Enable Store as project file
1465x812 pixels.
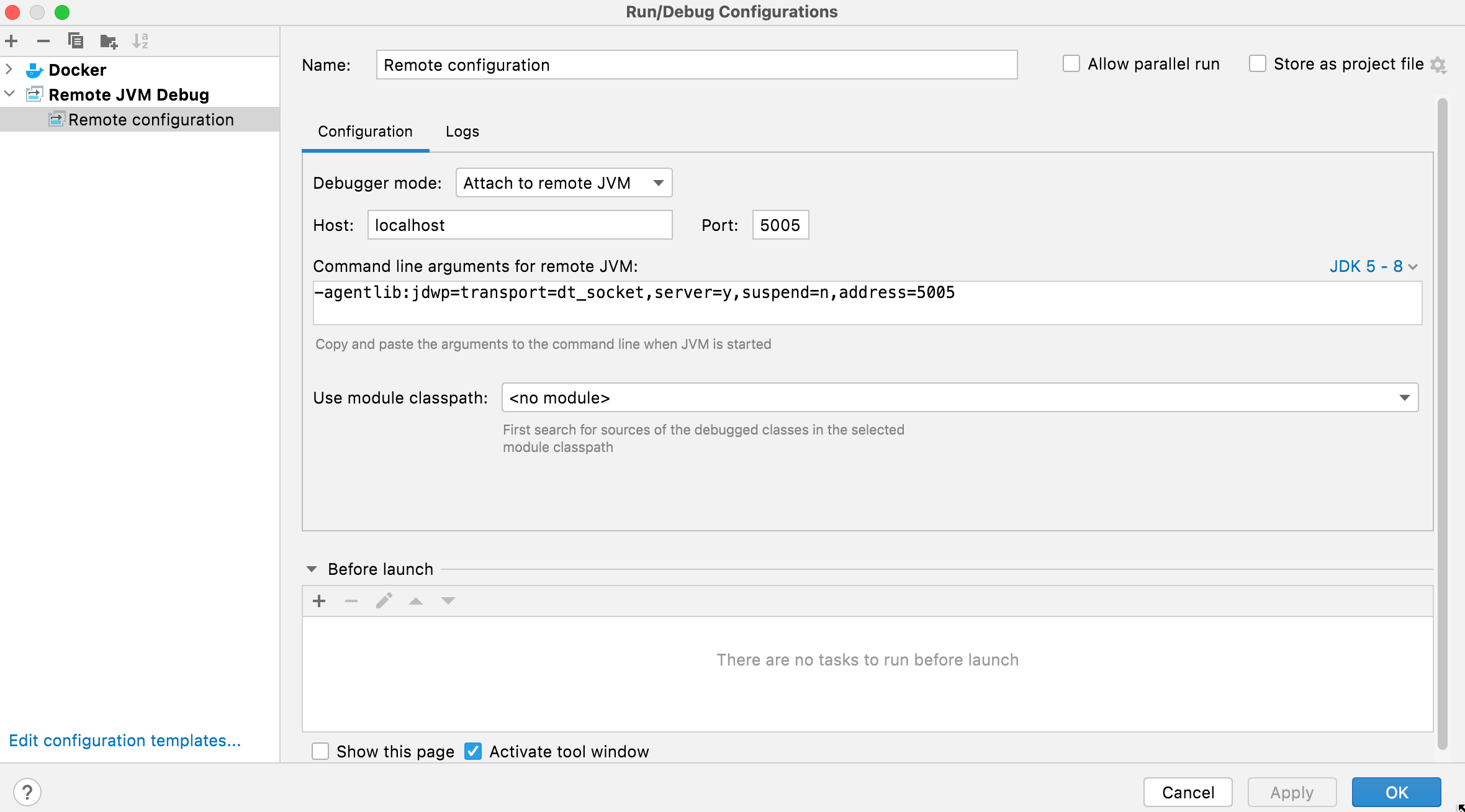(1258, 64)
